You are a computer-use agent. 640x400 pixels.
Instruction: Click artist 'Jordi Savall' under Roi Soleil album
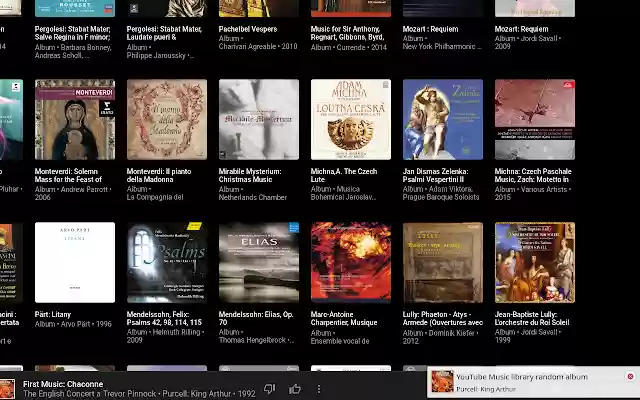539,332
